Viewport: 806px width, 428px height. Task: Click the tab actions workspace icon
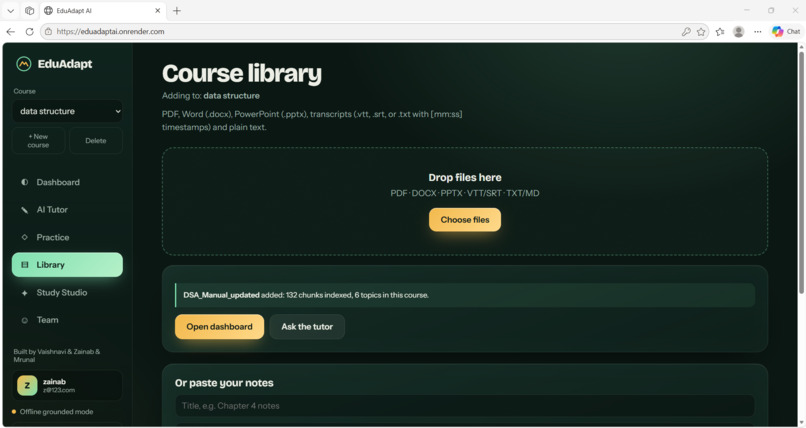(29, 11)
